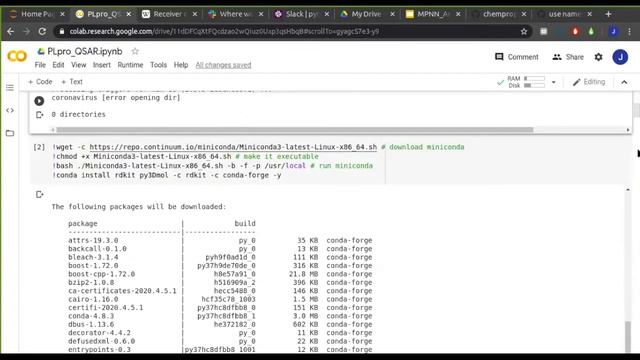Click the notebook title PLpro_QSAR.ipynb
Image resolution: width=640 pixels, height=360 pixels.
pyautogui.click(x=84, y=51)
